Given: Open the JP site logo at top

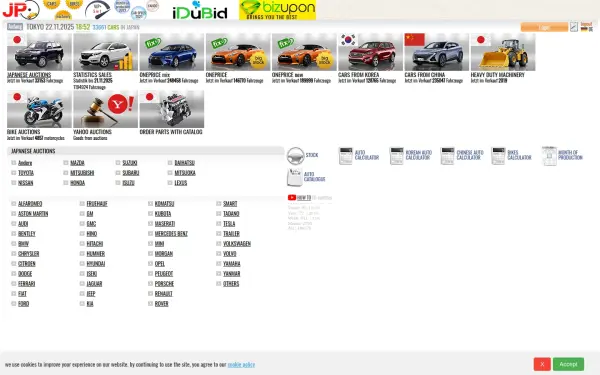Looking at the screenshot, I should coord(21,10).
